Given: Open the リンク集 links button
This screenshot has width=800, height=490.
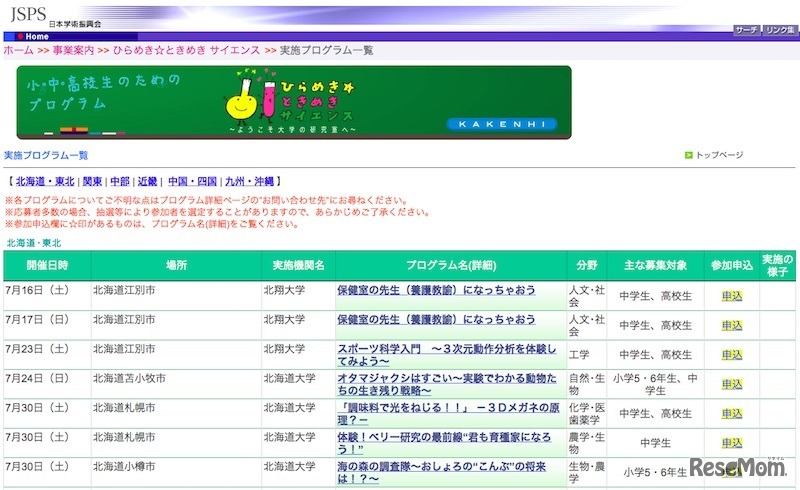Looking at the screenshot, I should pos(779,30).
